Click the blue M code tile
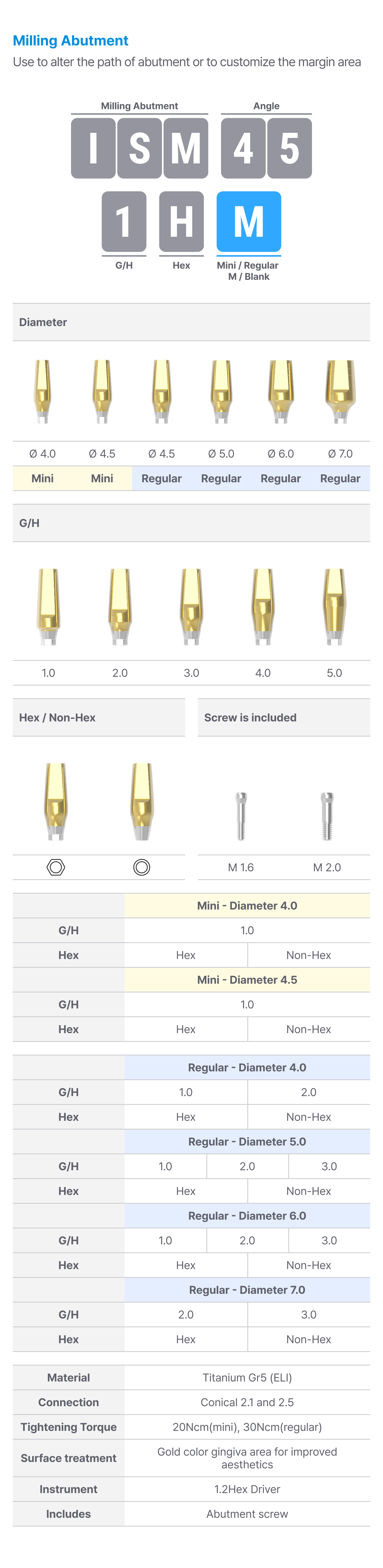 tap(248, 222)
